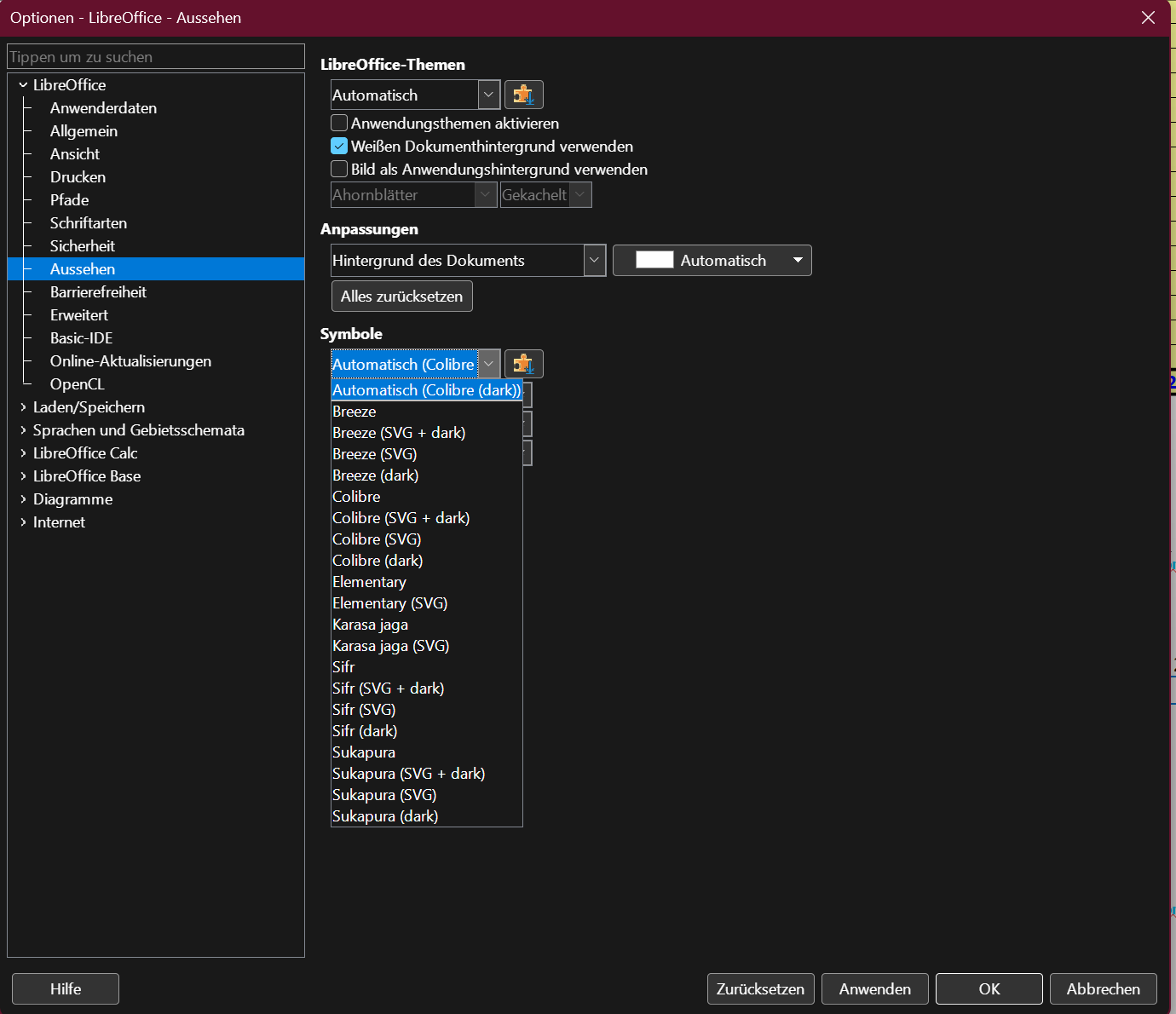Click the Anwenden button
The image size is (1176, 1014).
(x=875, y=988)
